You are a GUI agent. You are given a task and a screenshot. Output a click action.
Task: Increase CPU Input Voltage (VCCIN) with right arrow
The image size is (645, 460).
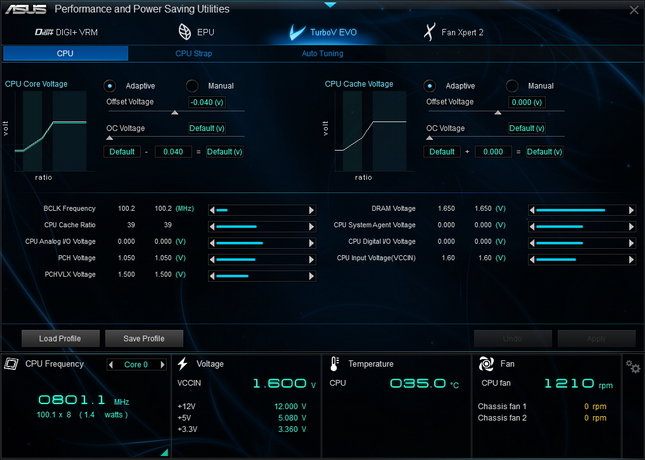pos(631,260)
